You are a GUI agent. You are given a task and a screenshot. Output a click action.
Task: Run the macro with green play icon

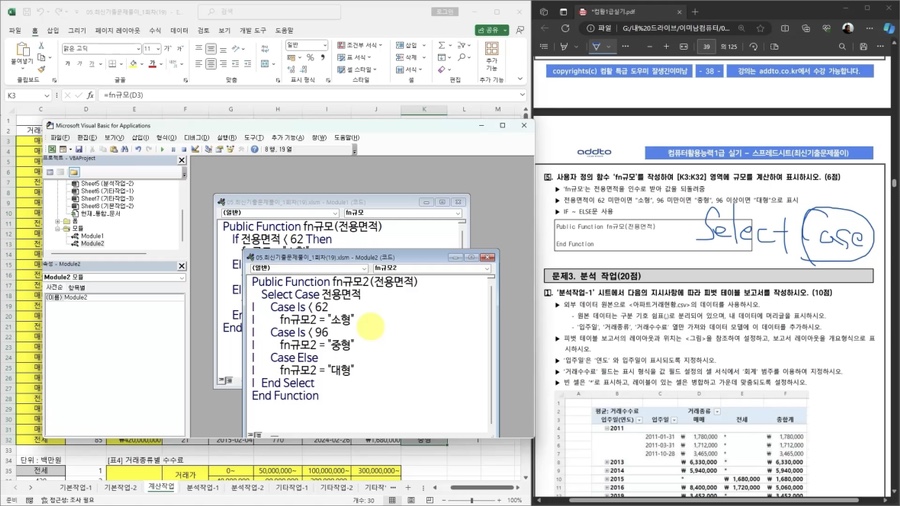pyautogui.click(x=162, y=149)
